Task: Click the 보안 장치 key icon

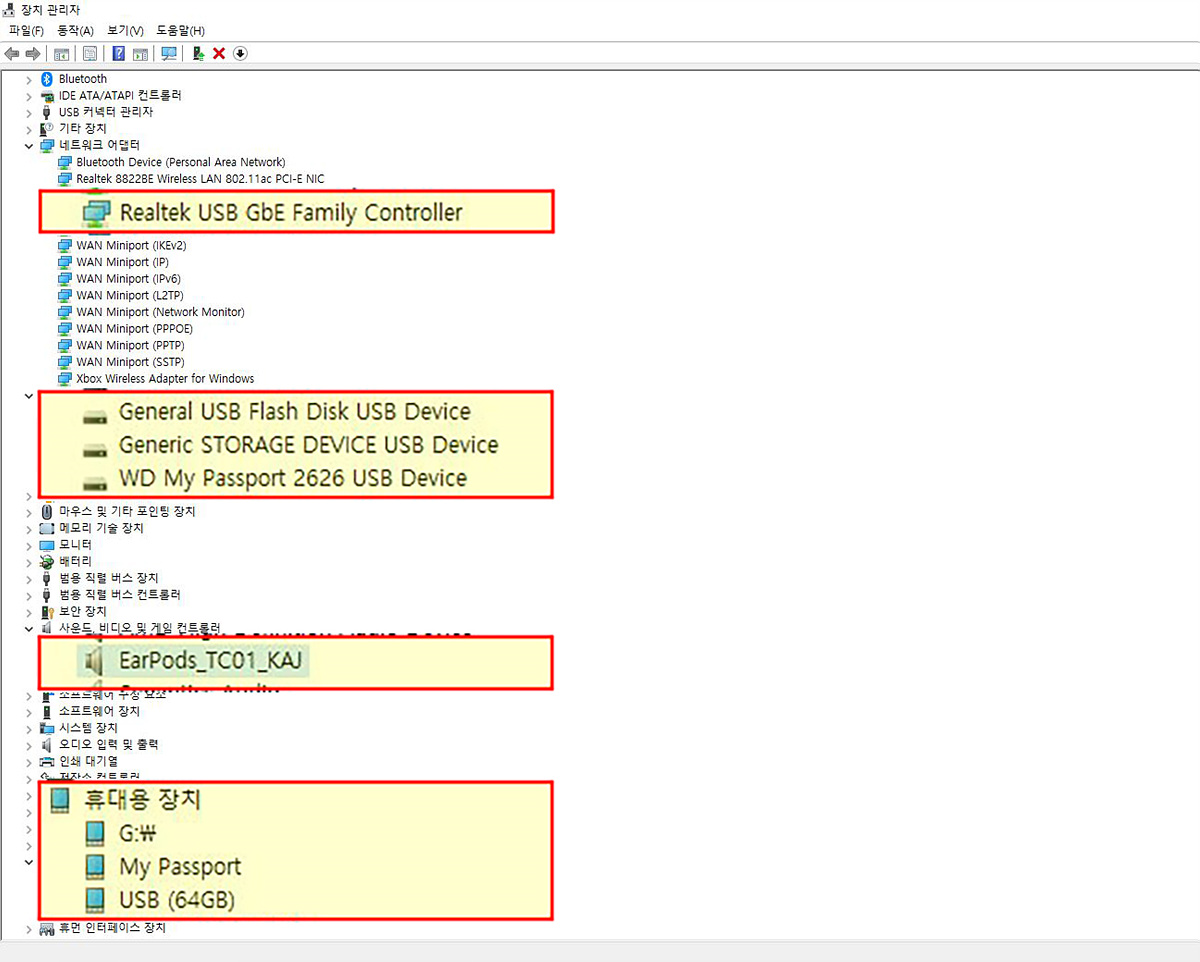Action: click(46, 611)
